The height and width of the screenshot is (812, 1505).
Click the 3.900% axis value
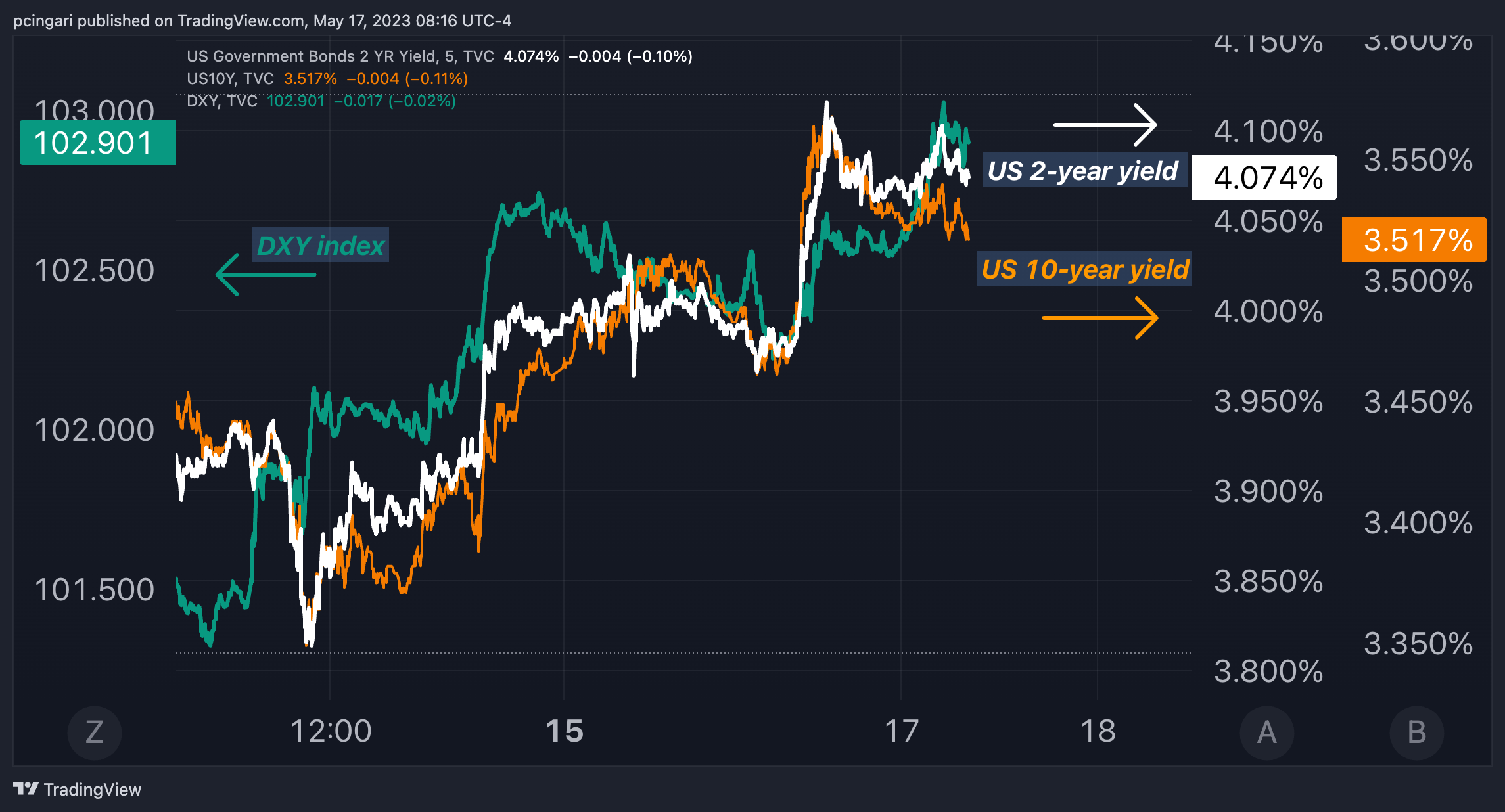point(1268,491)
